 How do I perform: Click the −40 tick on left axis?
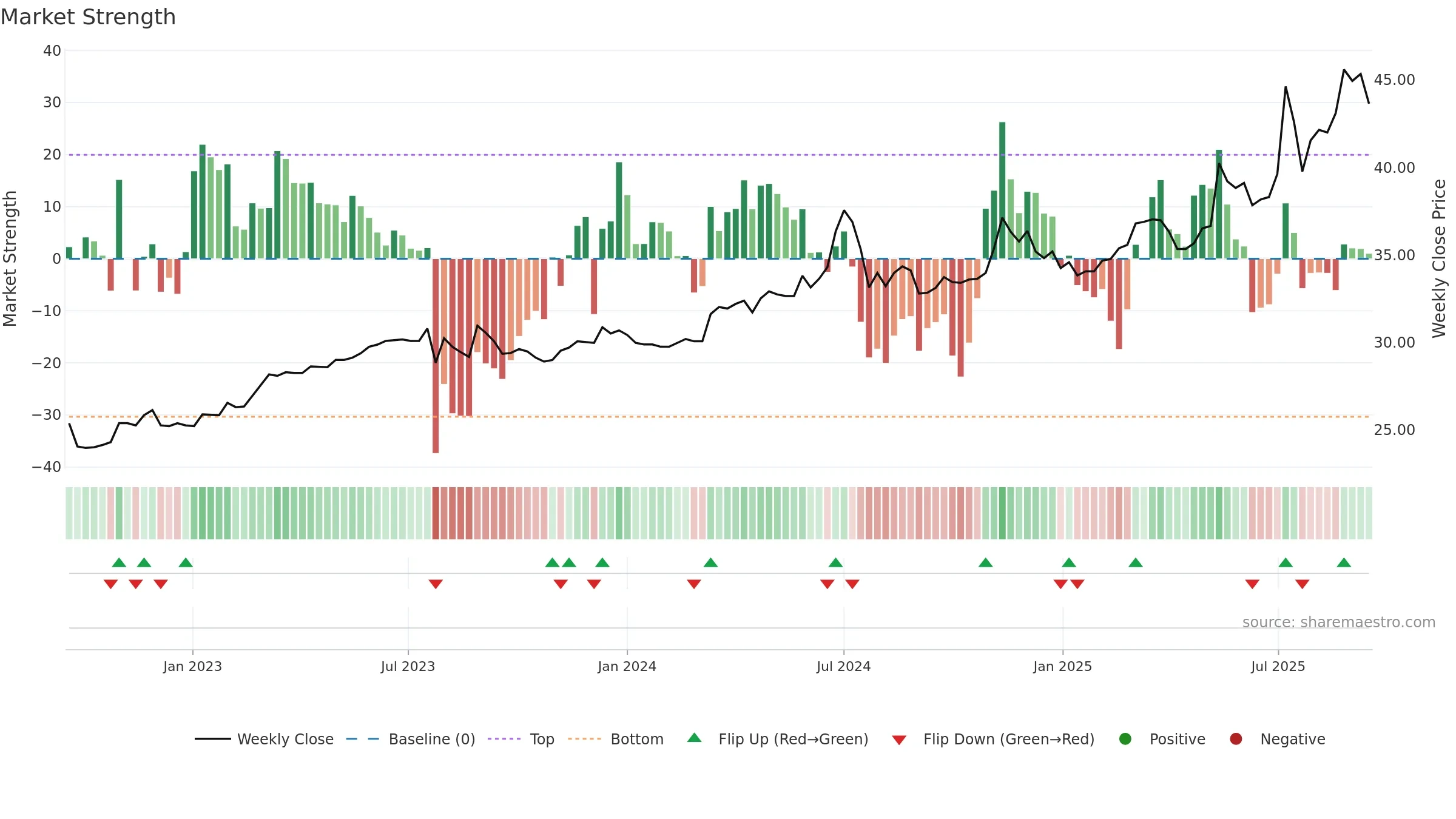(x=47, y=467)
